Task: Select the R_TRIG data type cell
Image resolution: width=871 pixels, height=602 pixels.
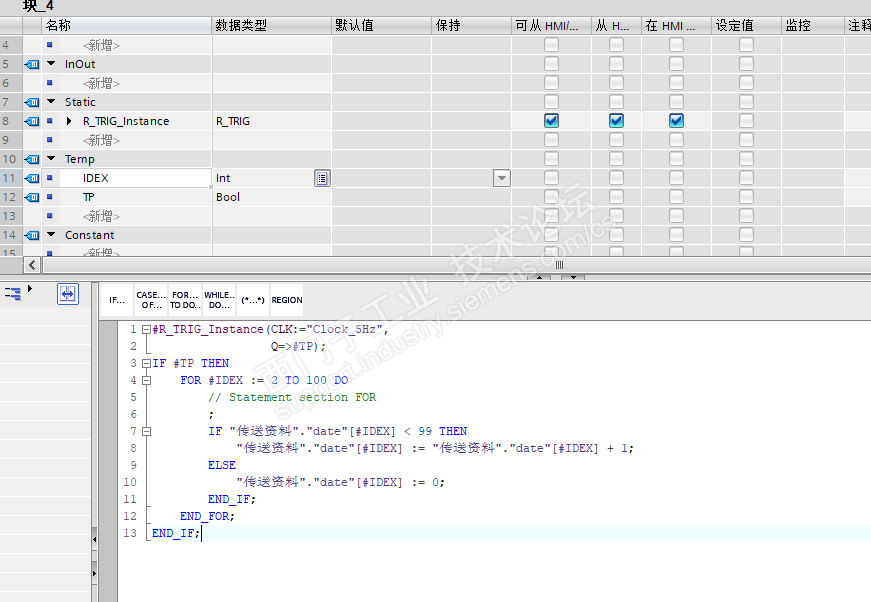Action: click(272, 121)
